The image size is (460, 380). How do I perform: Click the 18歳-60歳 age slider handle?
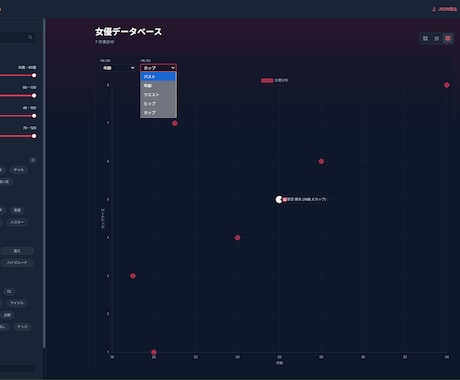tap(34, 75)
